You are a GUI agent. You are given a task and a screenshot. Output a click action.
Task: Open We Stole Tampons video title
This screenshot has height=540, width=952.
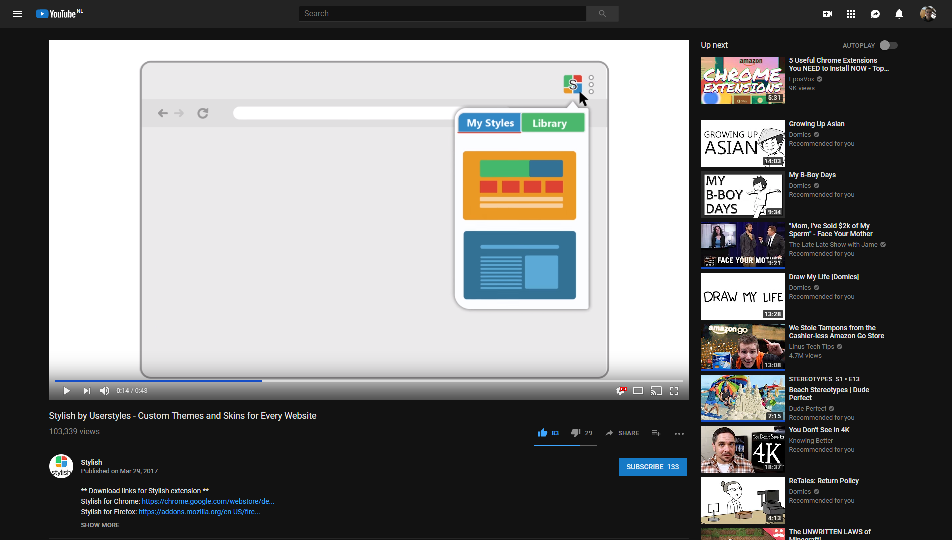[836, 332]
